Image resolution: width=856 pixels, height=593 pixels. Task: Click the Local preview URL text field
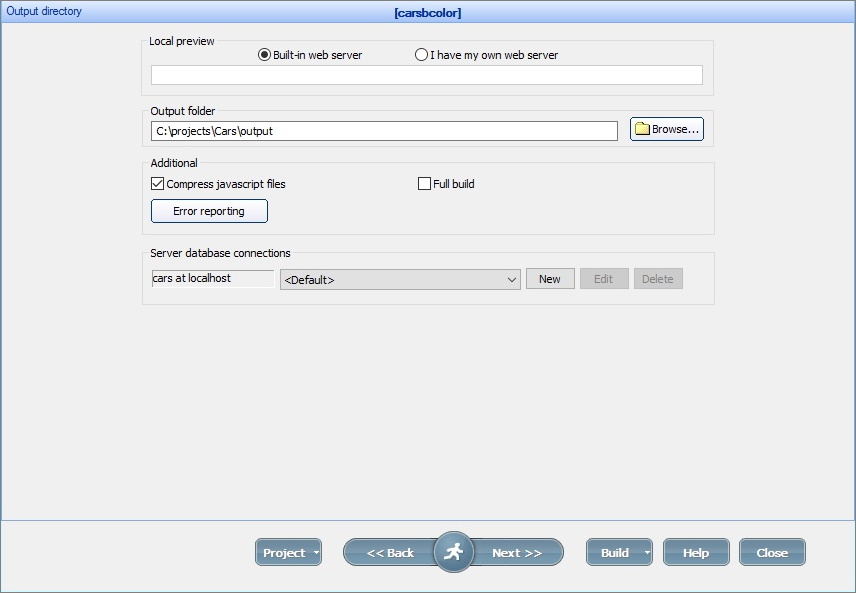click(426, 76)
